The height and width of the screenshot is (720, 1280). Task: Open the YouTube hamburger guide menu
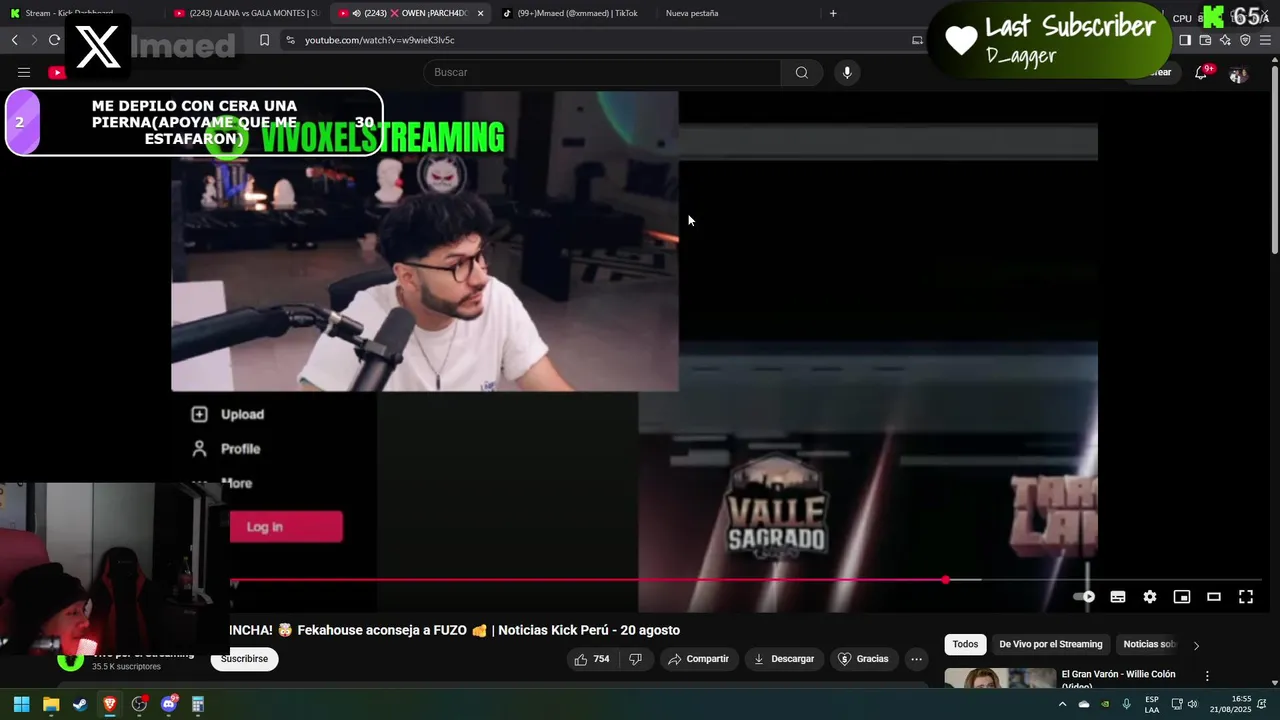[24, 72]
